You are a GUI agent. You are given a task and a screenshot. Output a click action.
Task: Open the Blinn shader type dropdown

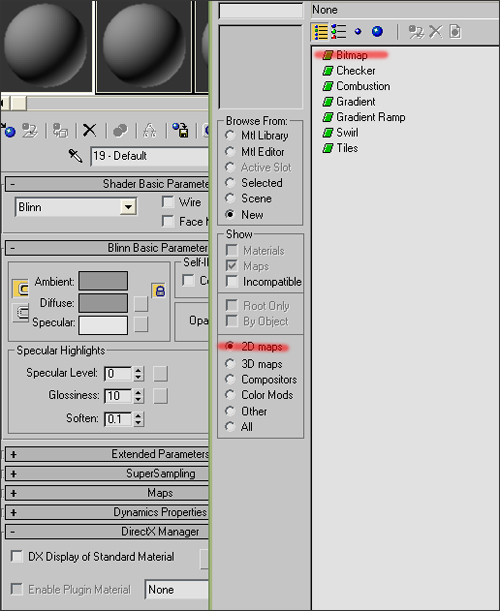(x=128, y=207)
